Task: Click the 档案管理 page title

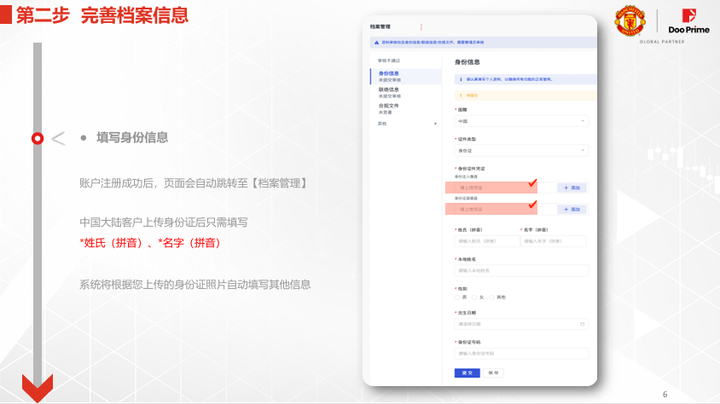Action: pyautogui.click(x=380, y=27)
